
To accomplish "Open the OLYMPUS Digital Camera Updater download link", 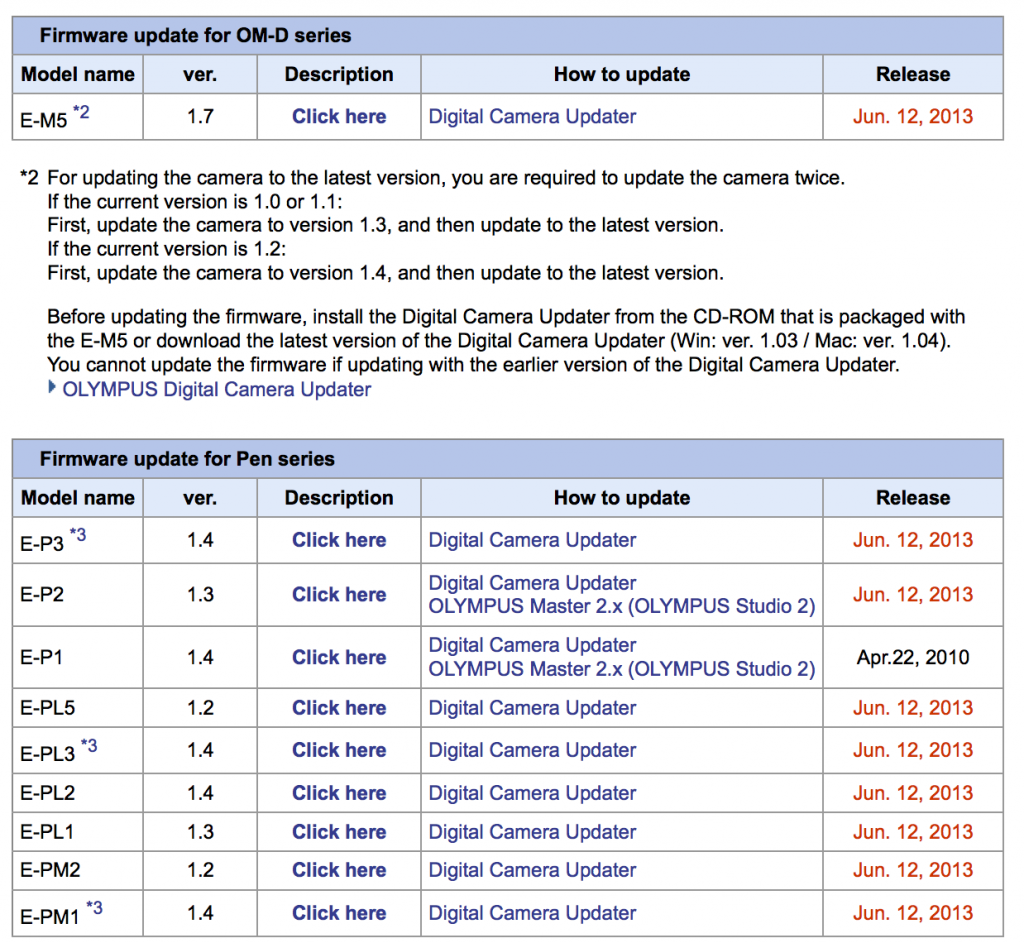I will tap(217, 389).
